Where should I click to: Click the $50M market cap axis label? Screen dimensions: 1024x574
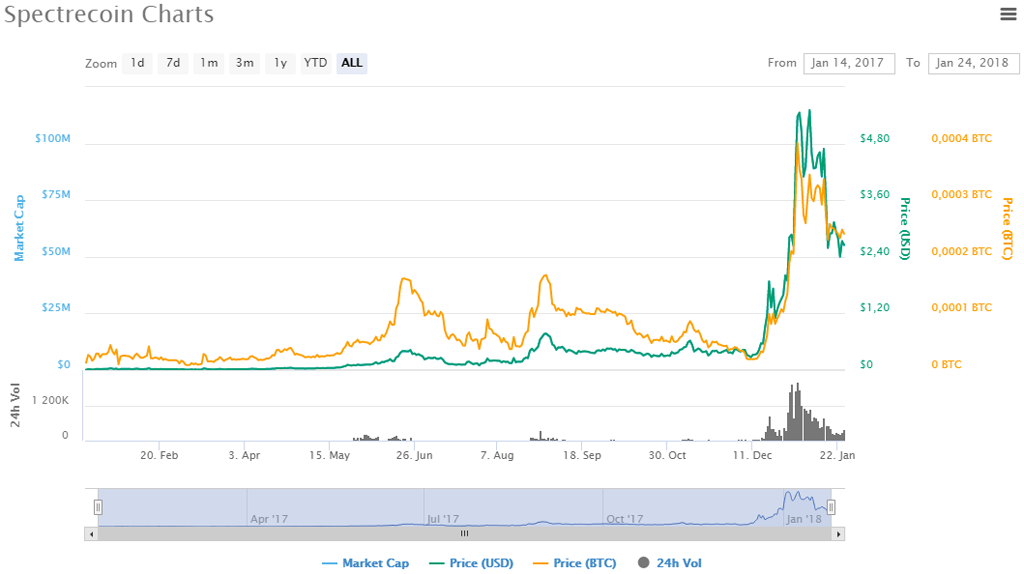[56, 251]
